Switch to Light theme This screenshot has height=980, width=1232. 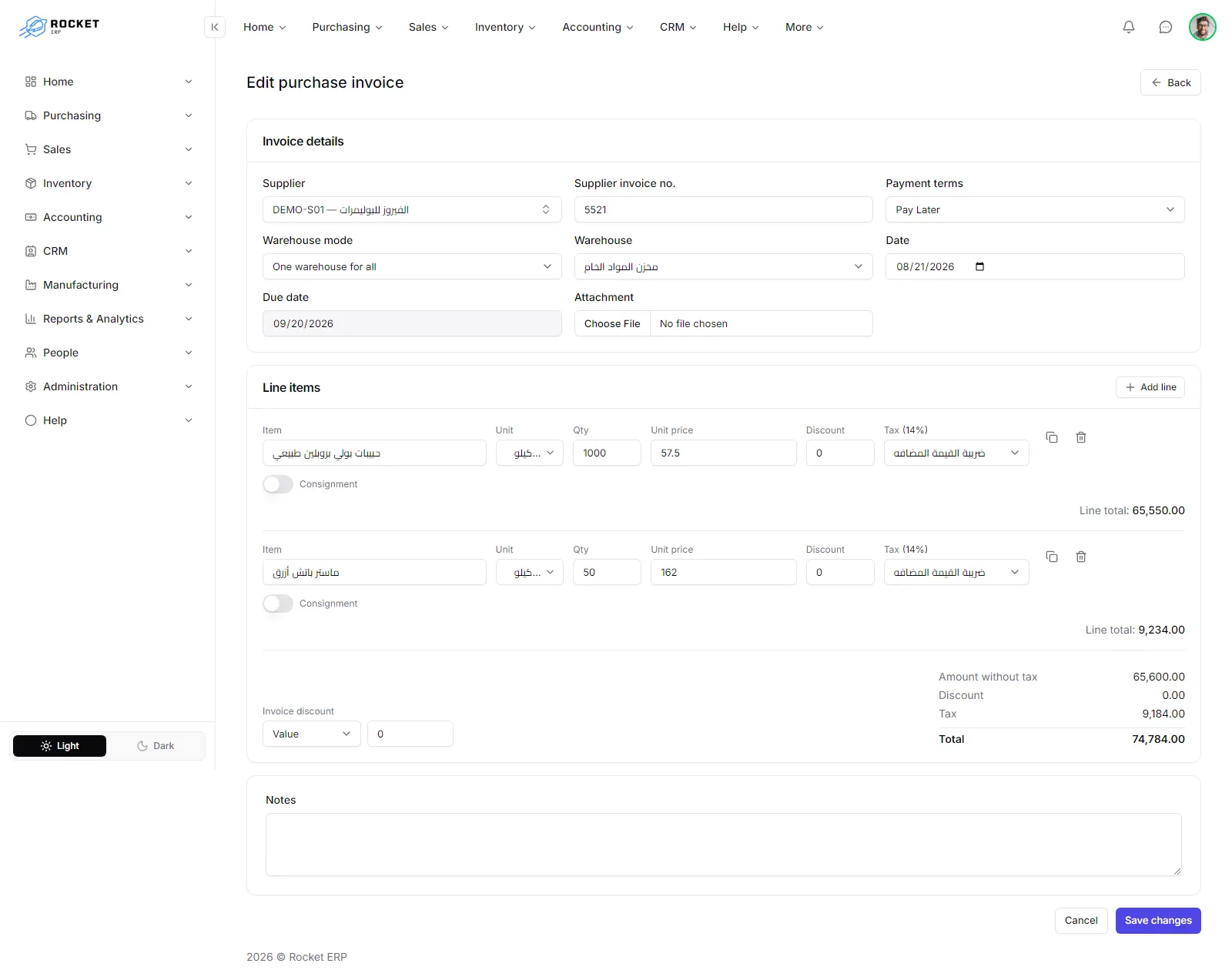[59, 746]
